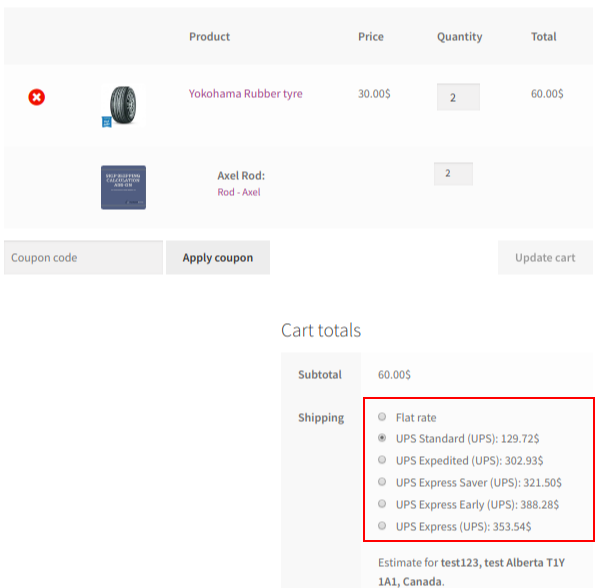Screen dimensions: 606x588
Task: Click the Axel Rod quantity box
Action: tap(453, 174)
